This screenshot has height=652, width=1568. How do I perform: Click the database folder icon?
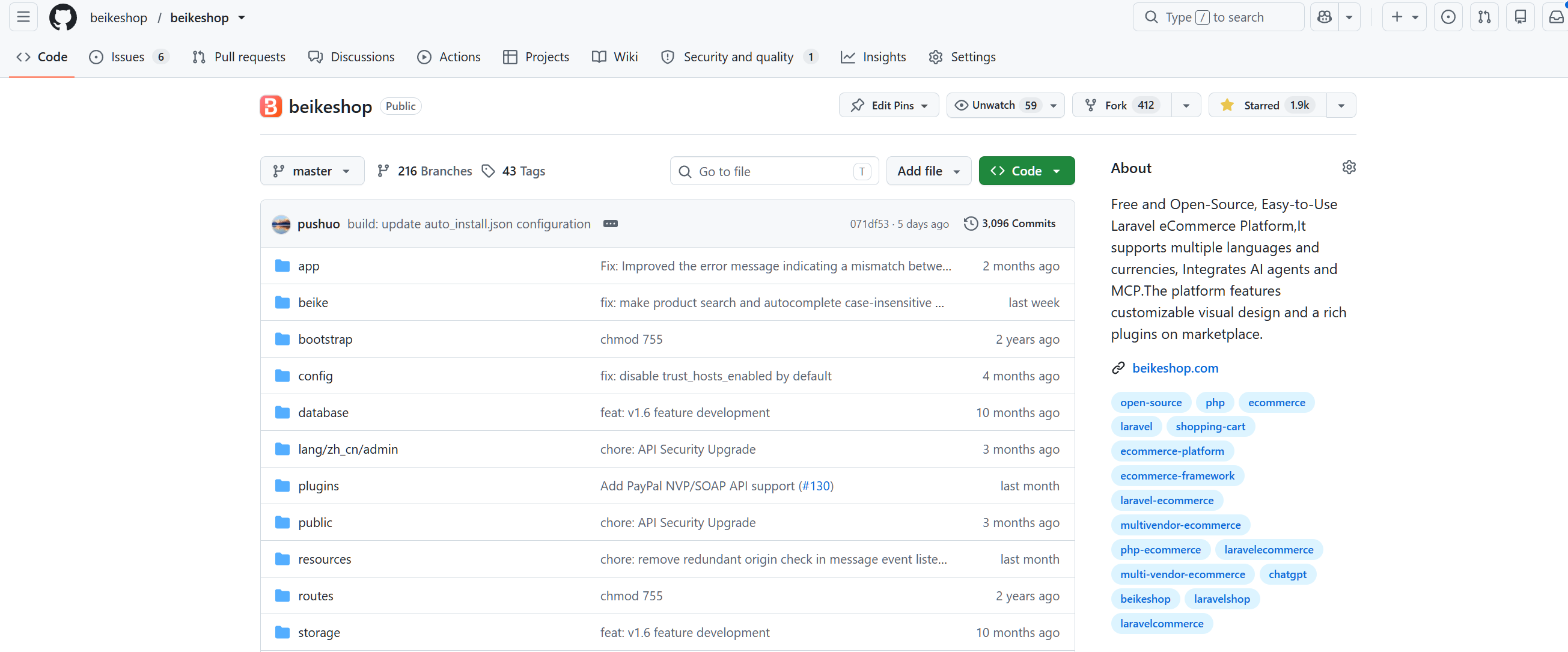pos(282,413)
